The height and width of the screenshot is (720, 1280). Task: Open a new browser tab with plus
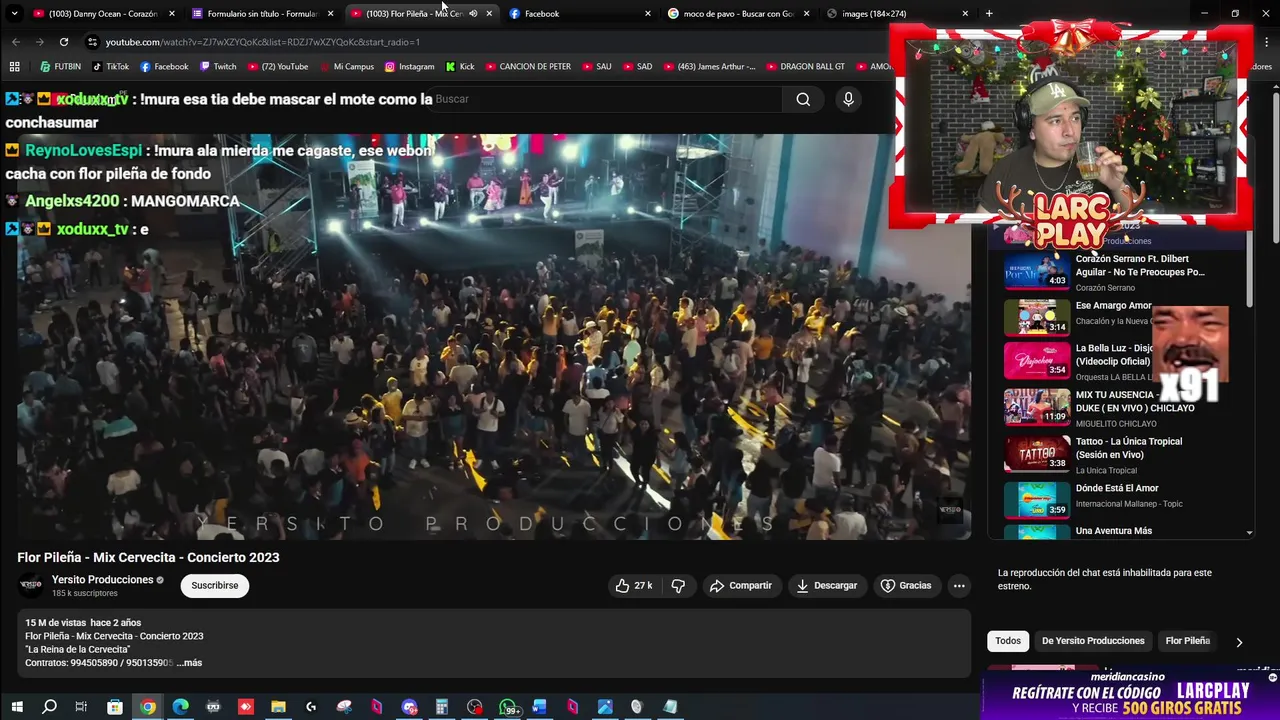[989, 13]
